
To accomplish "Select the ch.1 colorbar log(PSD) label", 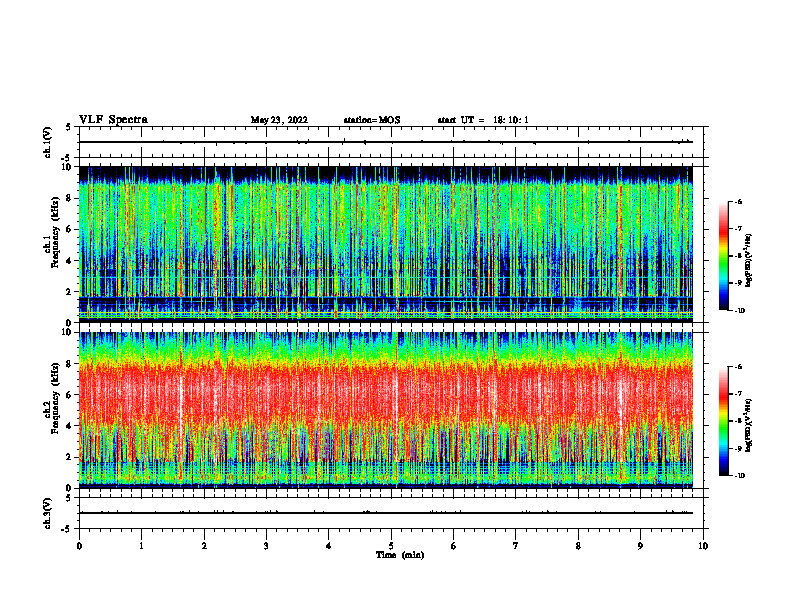I will coord(749,261).
